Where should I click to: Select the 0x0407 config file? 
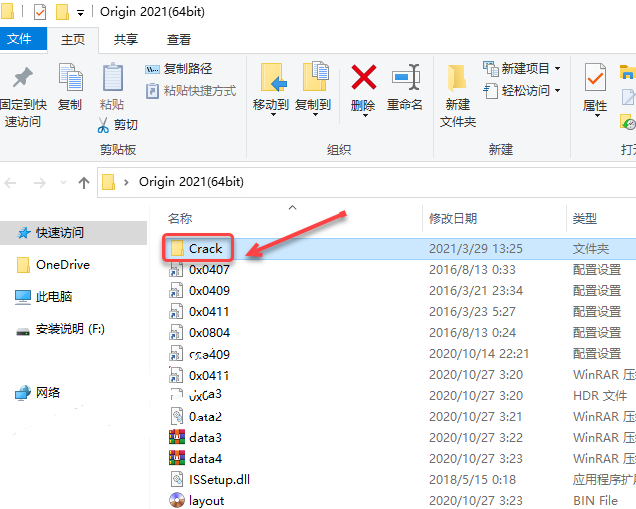point(209,269)
